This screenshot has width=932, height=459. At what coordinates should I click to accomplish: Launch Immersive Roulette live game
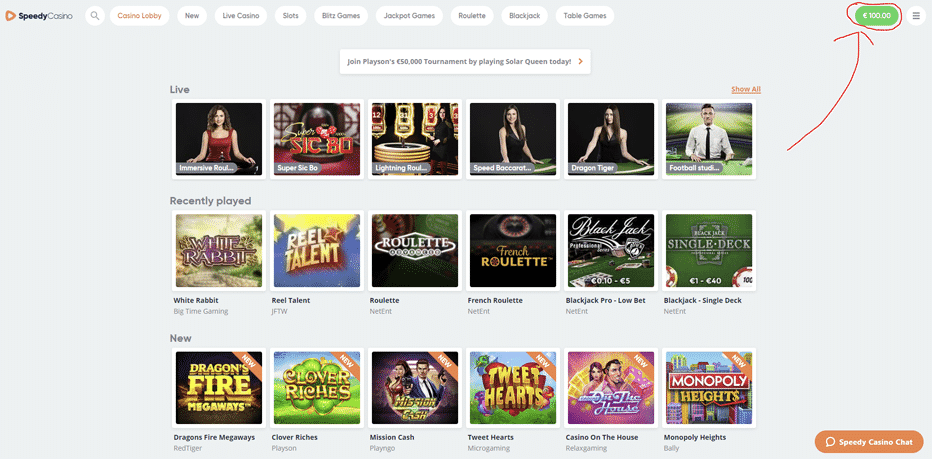[x=219, y=139]
